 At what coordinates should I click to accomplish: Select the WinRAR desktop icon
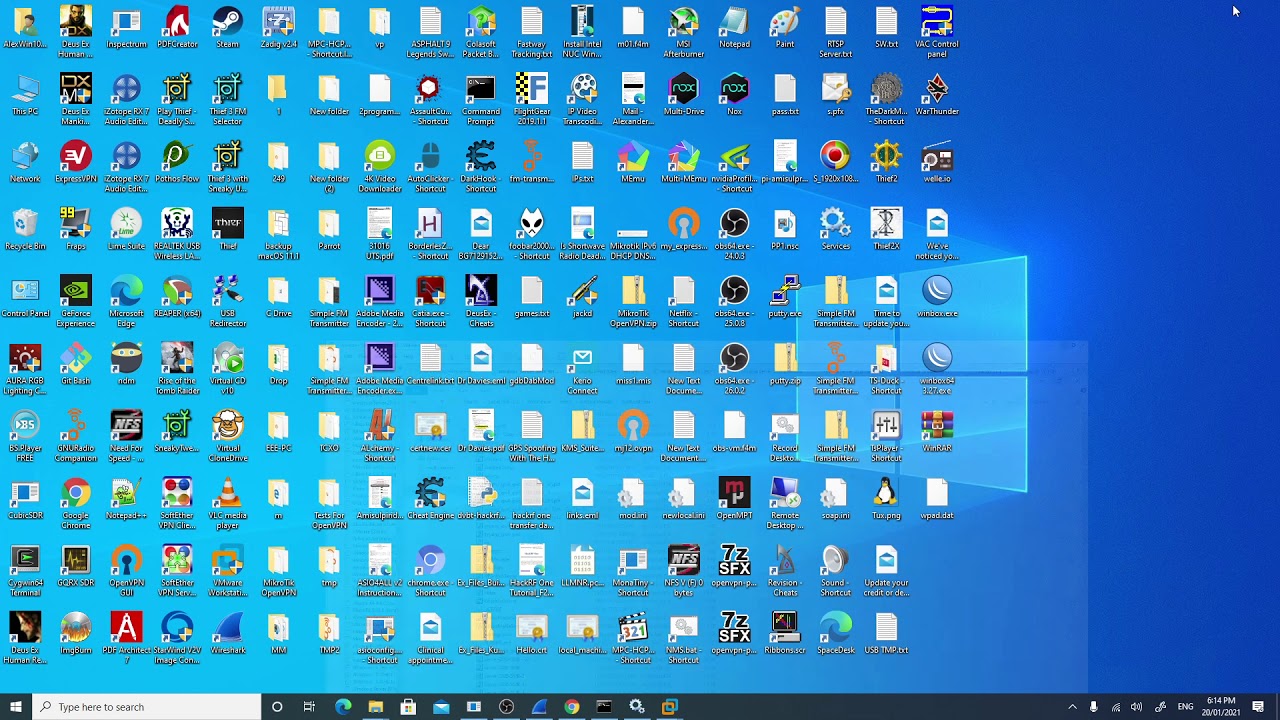(x=936, y=432)
